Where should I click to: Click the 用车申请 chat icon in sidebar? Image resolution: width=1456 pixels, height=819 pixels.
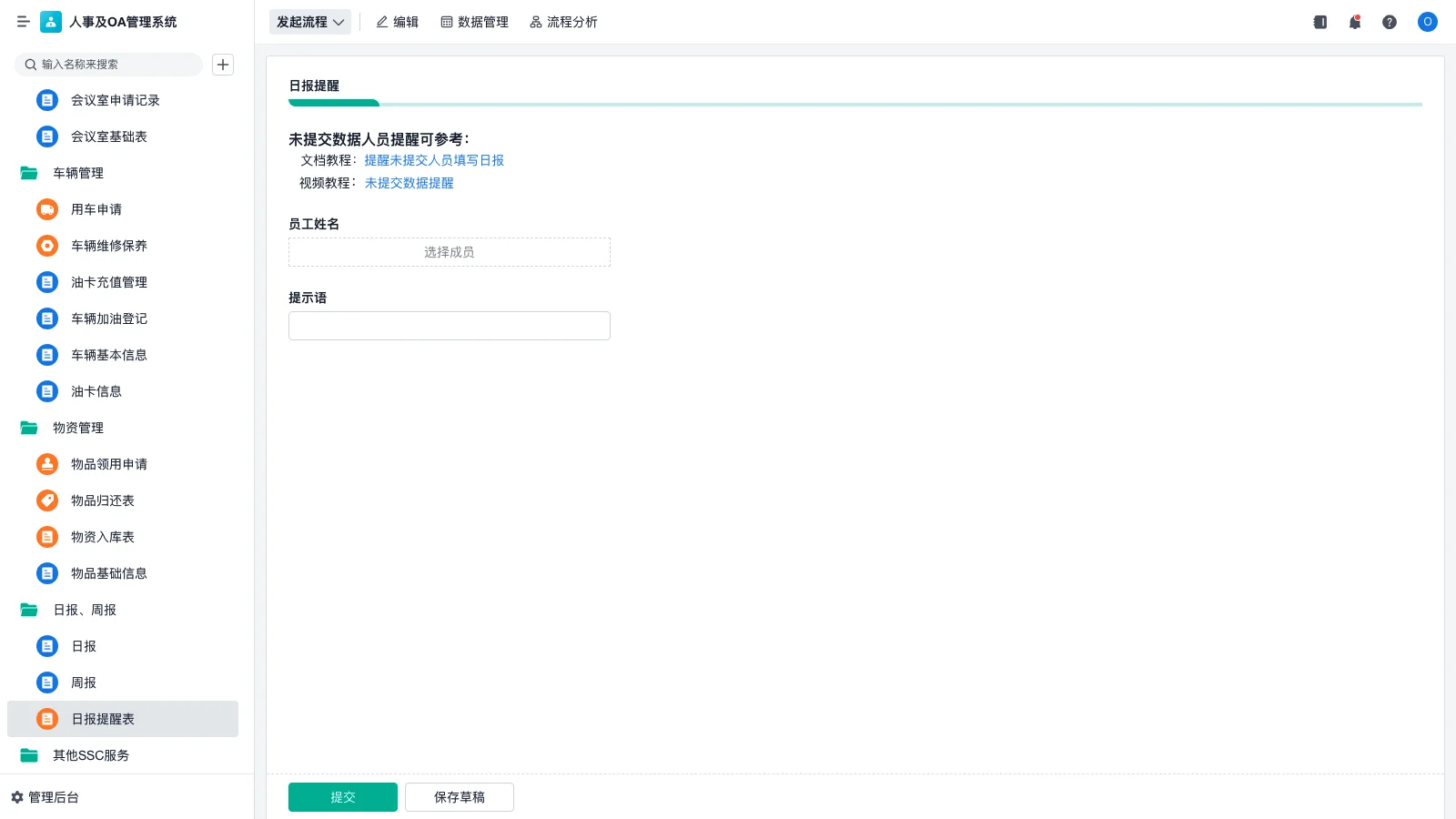(46, 209)
